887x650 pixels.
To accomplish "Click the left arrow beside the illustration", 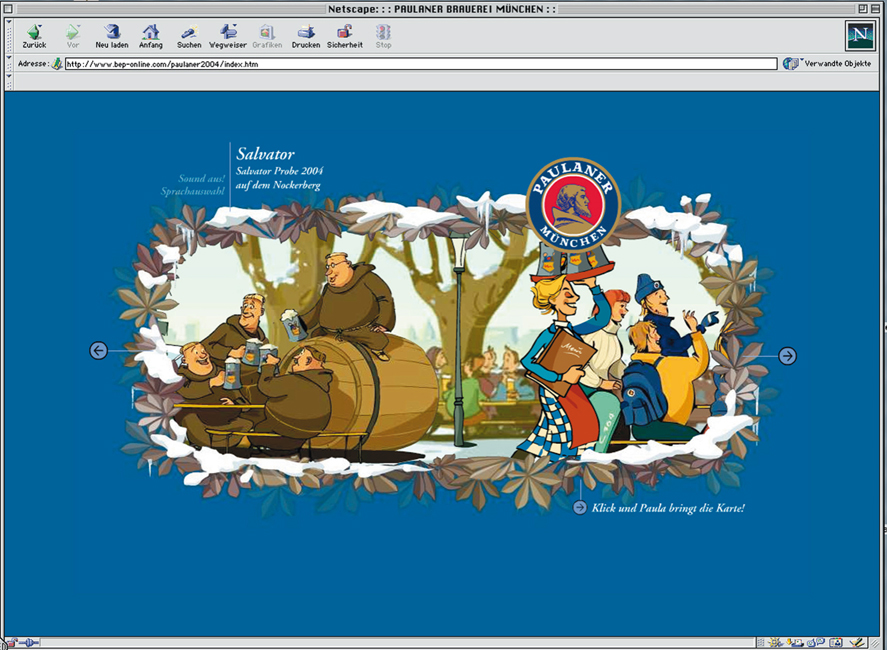I will (x=98, y=351).
